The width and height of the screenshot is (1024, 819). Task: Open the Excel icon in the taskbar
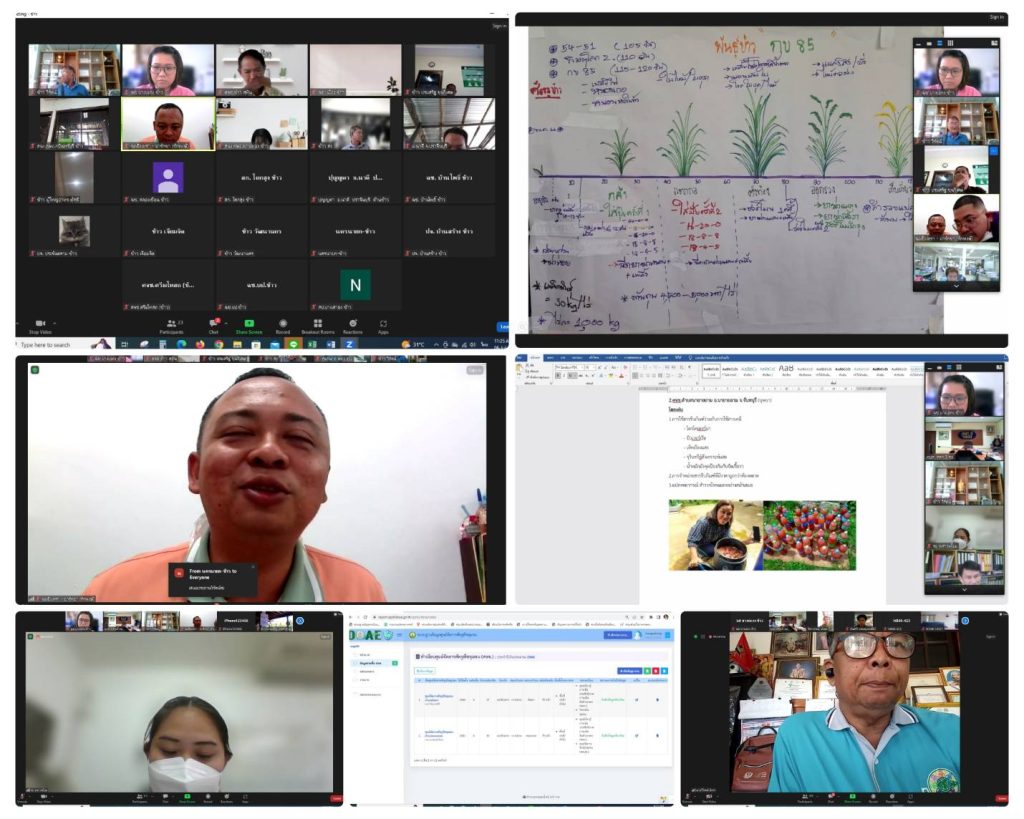click(x=311, y=344)
